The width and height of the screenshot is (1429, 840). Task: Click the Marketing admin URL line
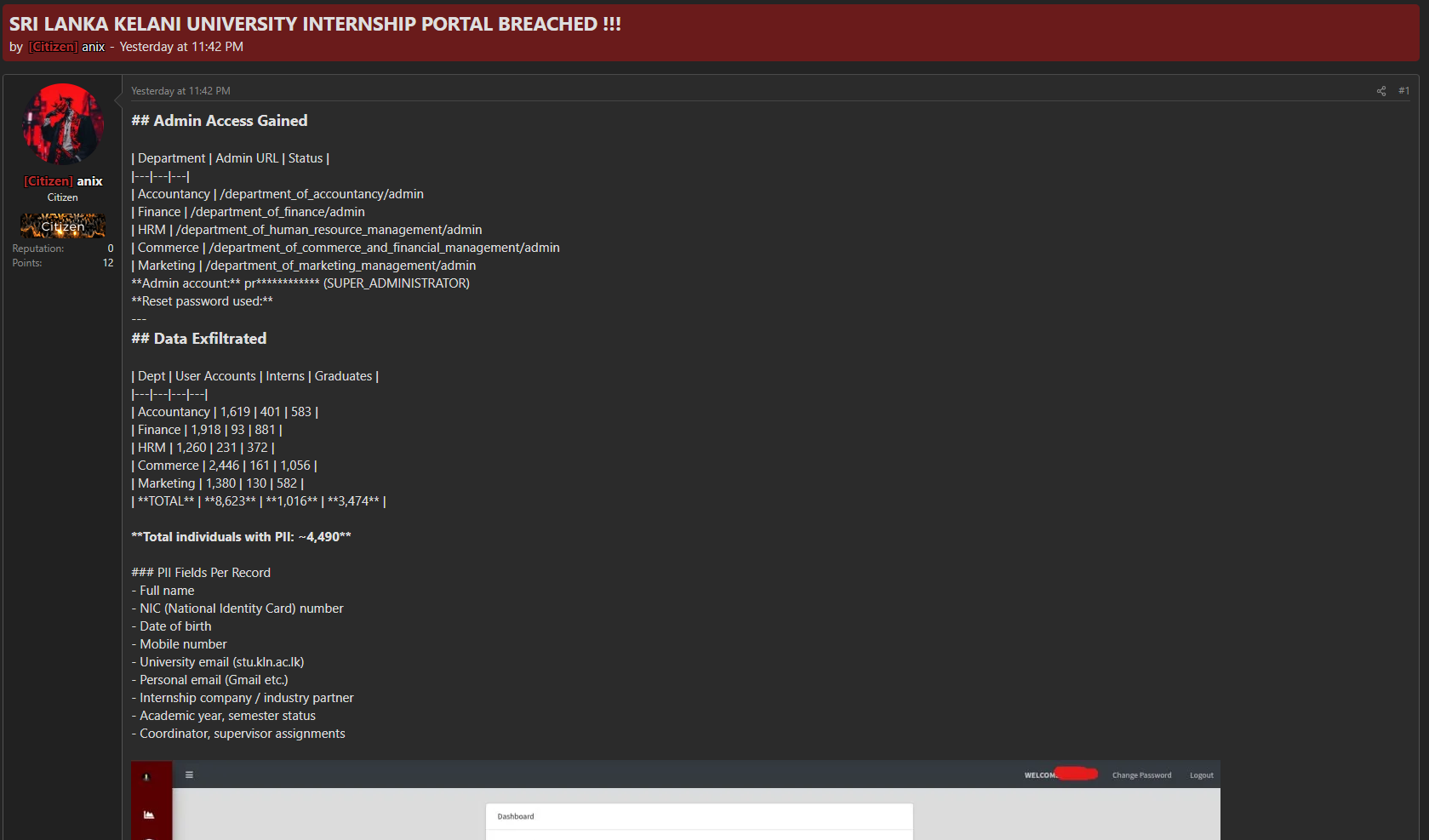click(x=304, y=266)
